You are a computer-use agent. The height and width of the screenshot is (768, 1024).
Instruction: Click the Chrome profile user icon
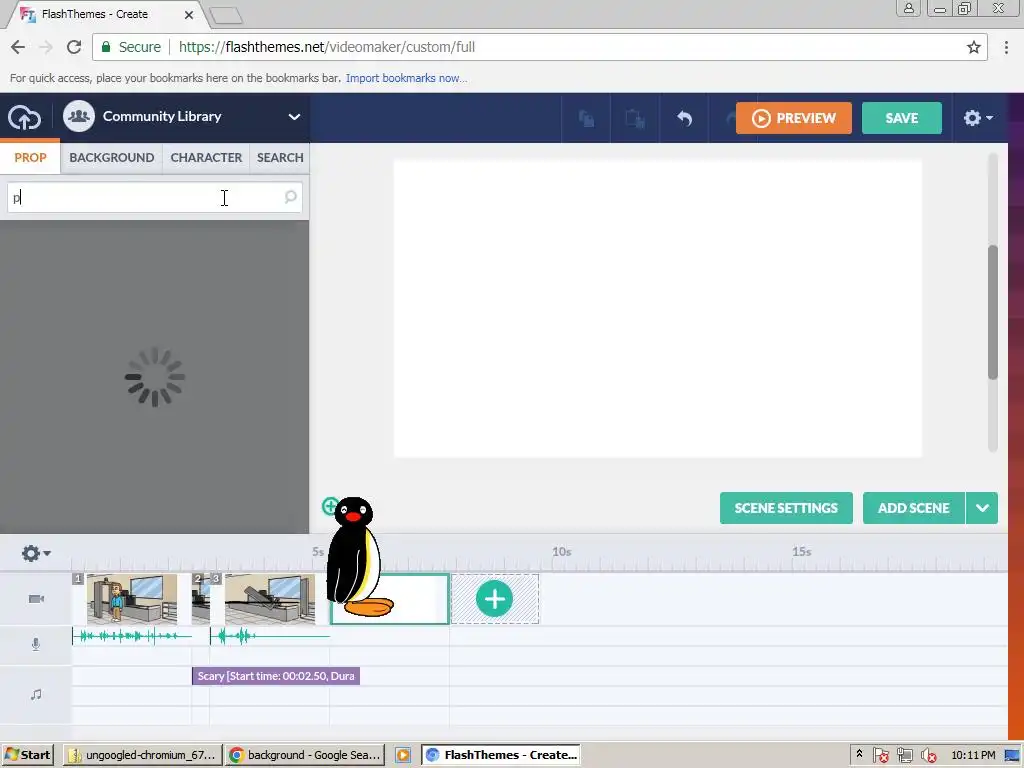click(908, 8)
